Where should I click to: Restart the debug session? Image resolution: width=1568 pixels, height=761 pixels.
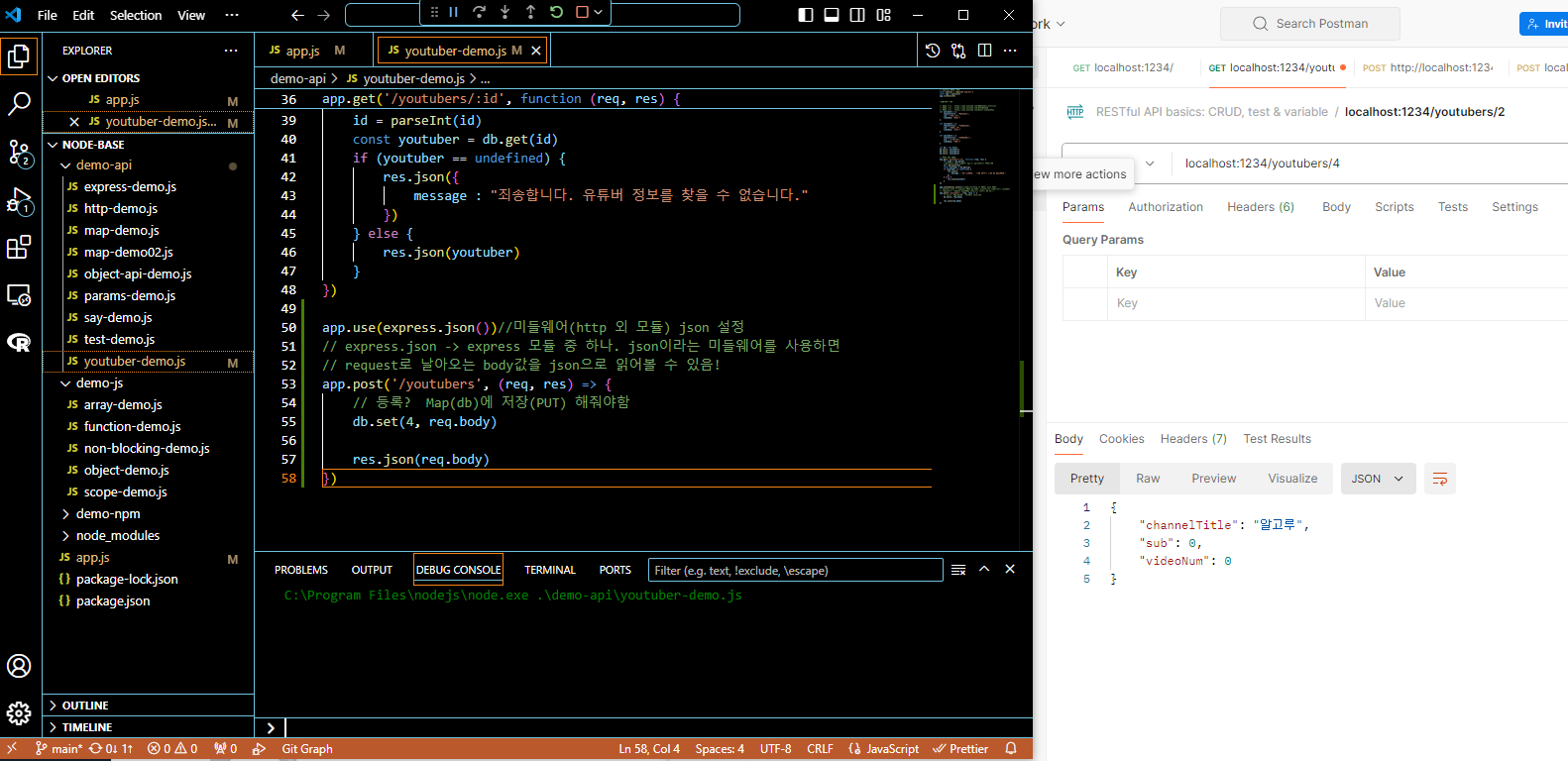556,12
